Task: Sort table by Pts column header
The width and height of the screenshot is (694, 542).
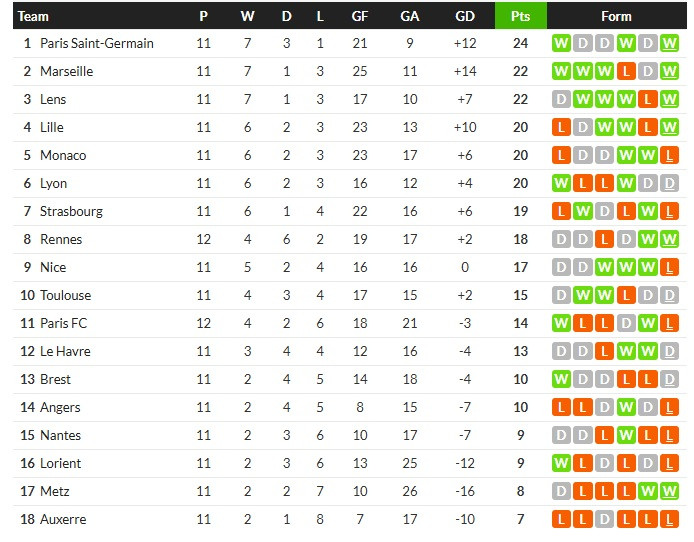Action: coord(520,16)
